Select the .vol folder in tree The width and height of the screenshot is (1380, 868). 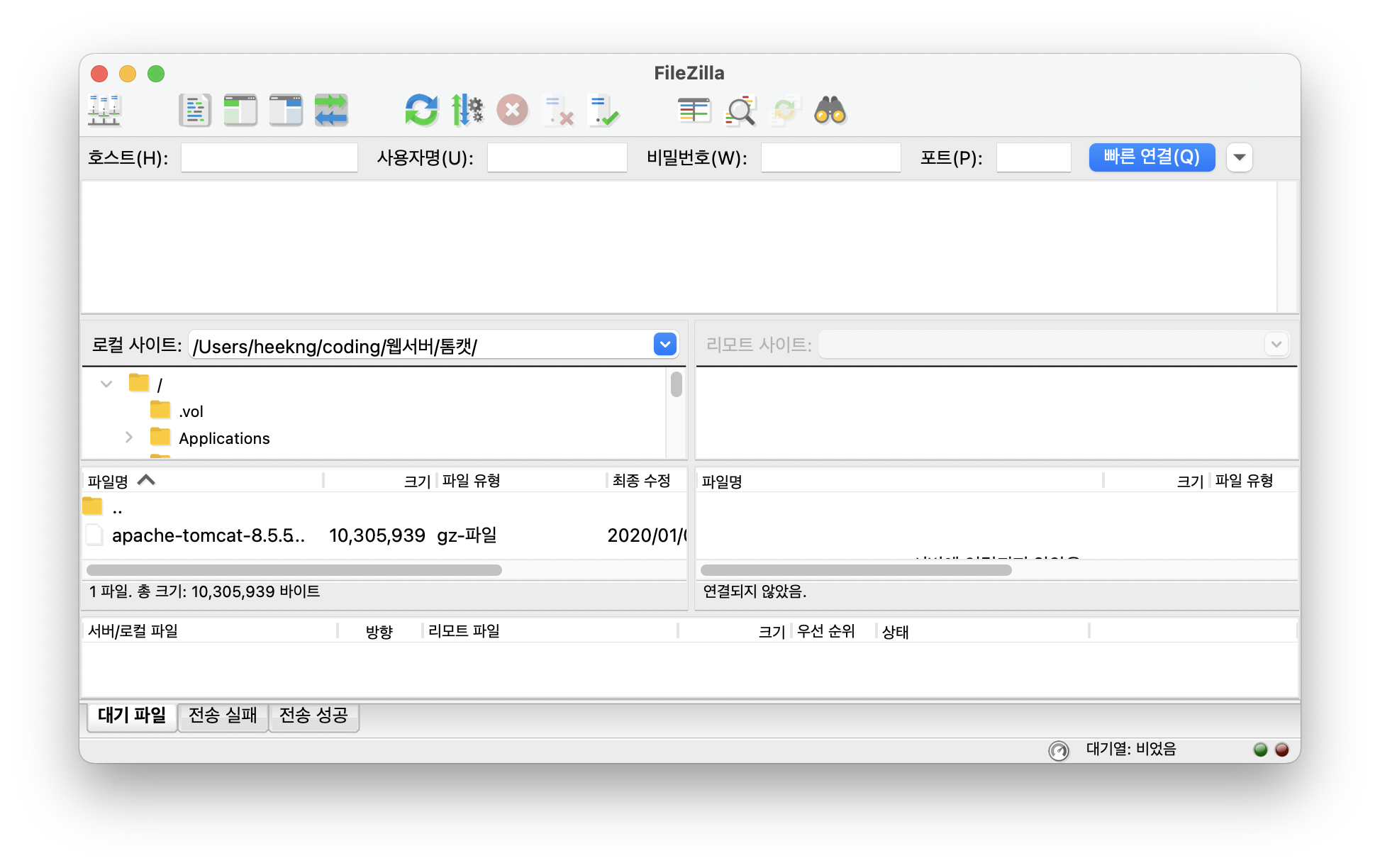point(191,411)
